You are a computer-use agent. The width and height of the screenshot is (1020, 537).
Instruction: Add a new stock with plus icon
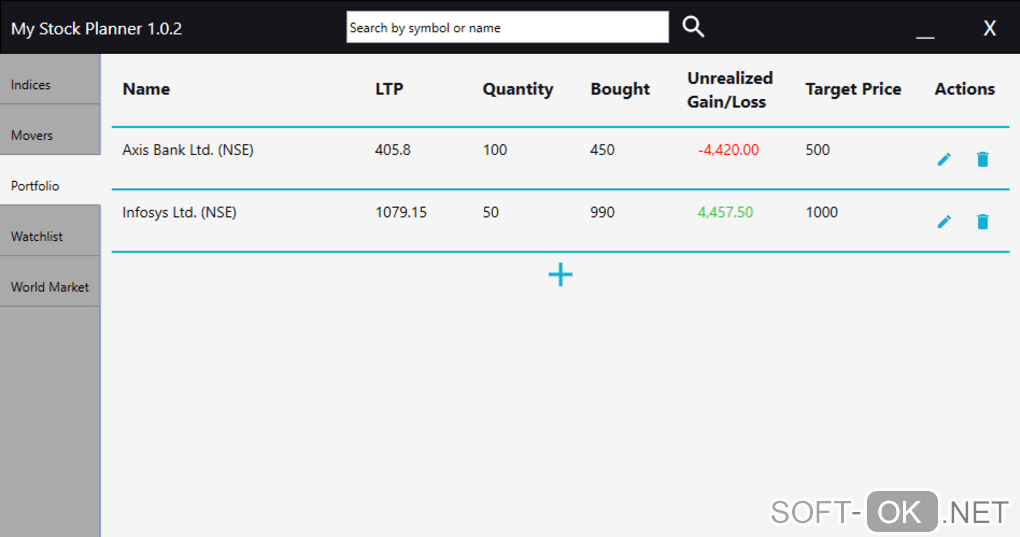[560, 274]
